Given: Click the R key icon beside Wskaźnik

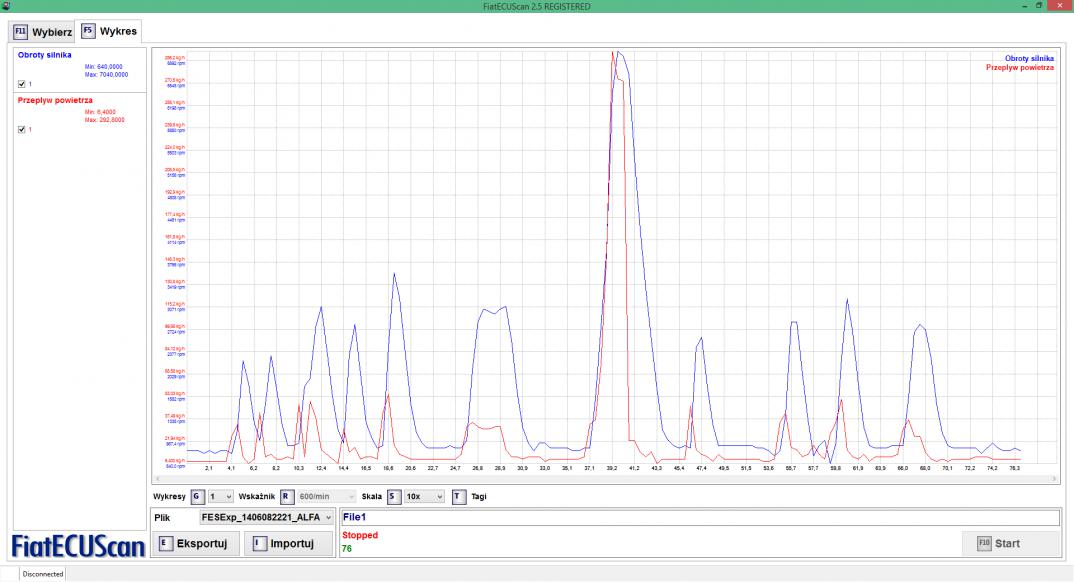Looking at the screenshot, I should (285, 496).
